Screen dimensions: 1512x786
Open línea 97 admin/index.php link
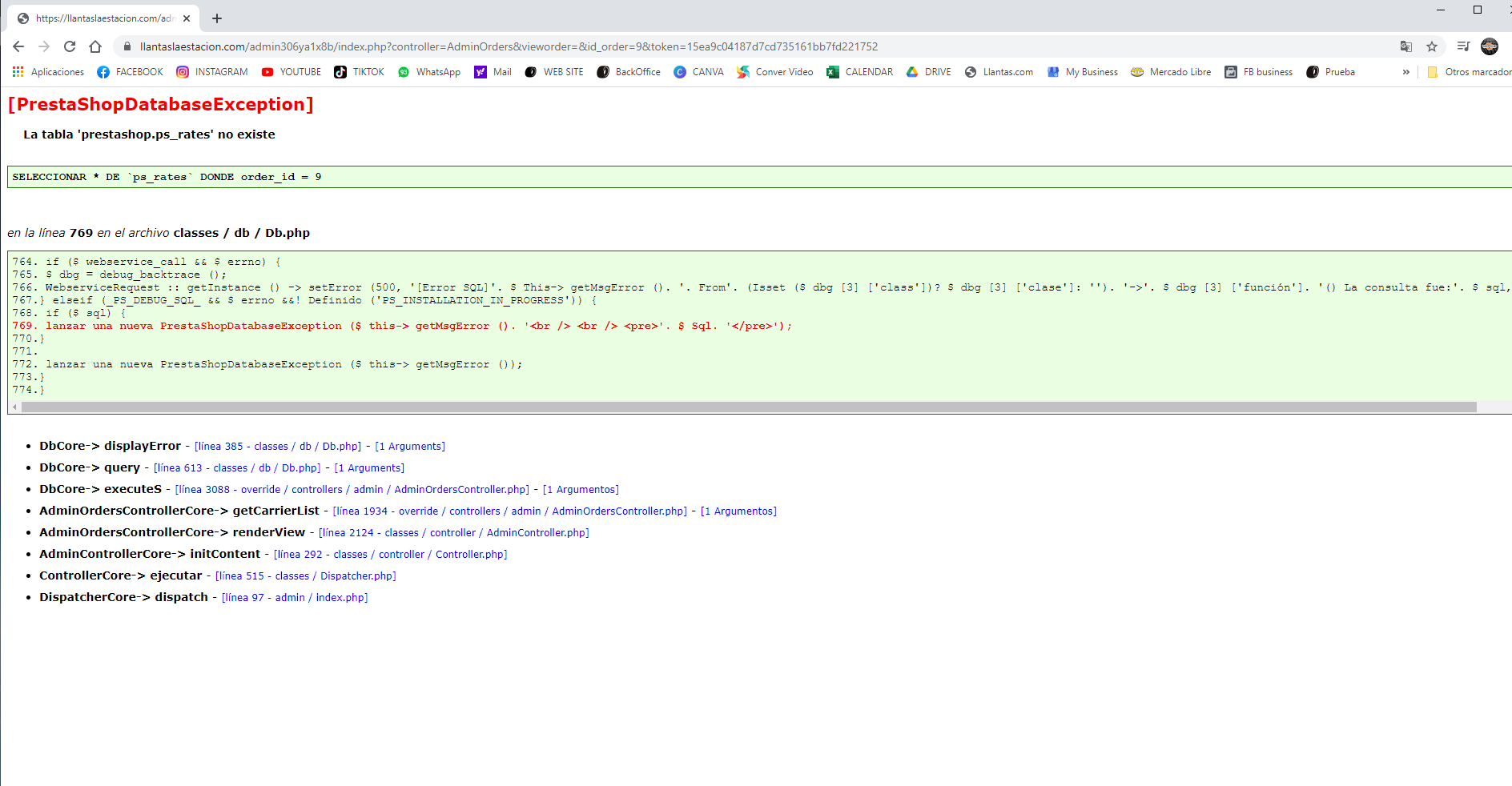click(295, 598)
